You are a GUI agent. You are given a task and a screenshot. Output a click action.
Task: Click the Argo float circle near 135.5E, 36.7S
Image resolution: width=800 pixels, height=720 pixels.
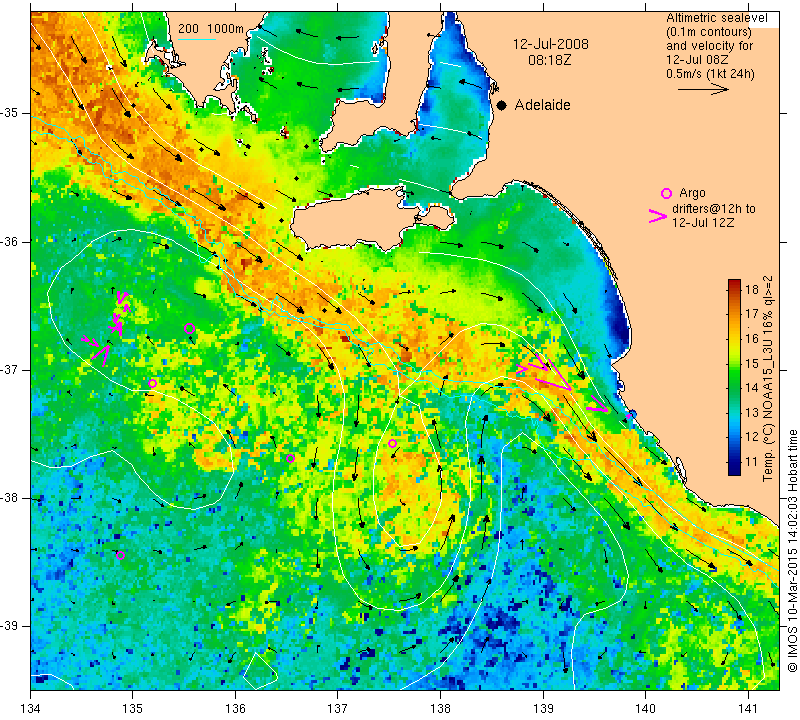pyautogui.click(x=189, y=329)
